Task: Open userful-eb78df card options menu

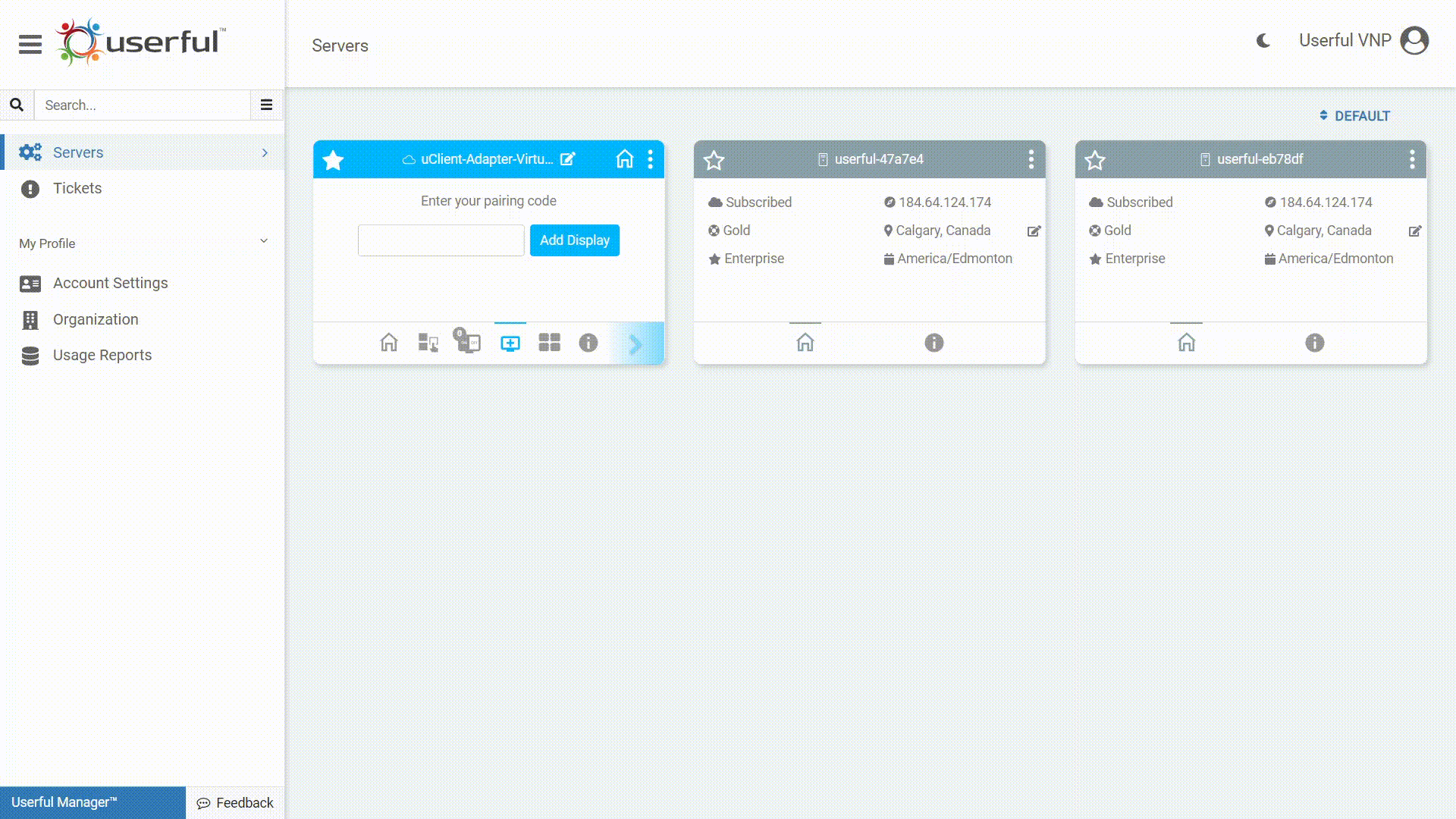Action: pyautogui.click(x=1412, y=159)
